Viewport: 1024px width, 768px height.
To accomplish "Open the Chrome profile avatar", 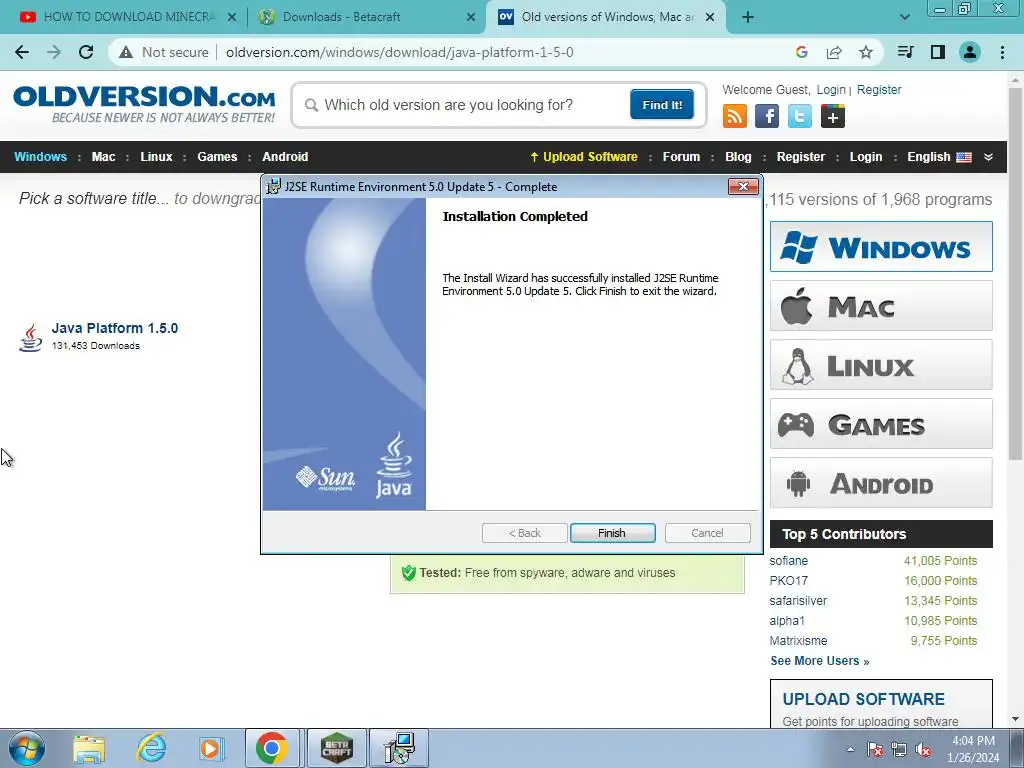I will (x=970, y=52).
